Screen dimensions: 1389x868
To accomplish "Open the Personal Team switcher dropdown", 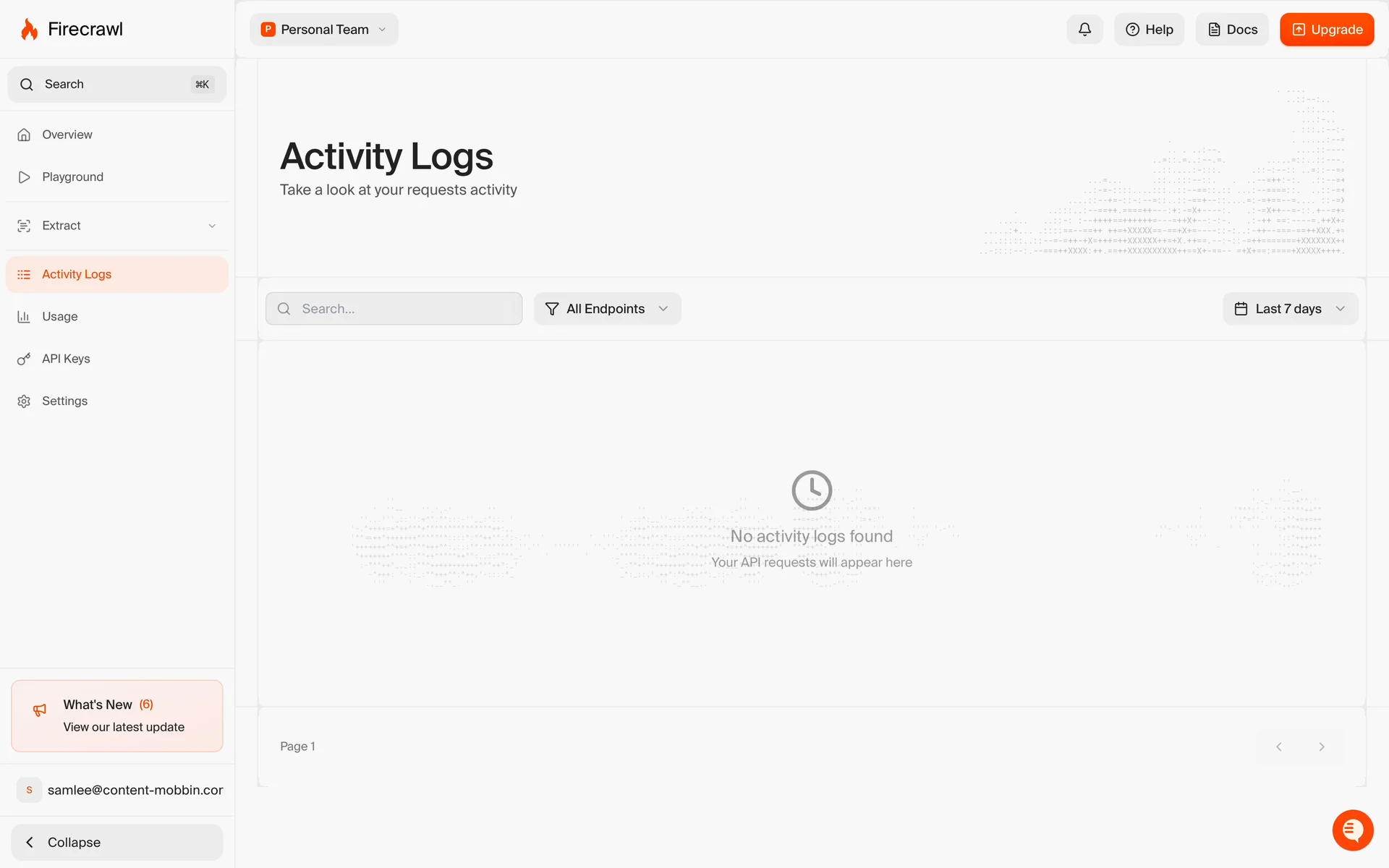I will [x=324, y=30].
